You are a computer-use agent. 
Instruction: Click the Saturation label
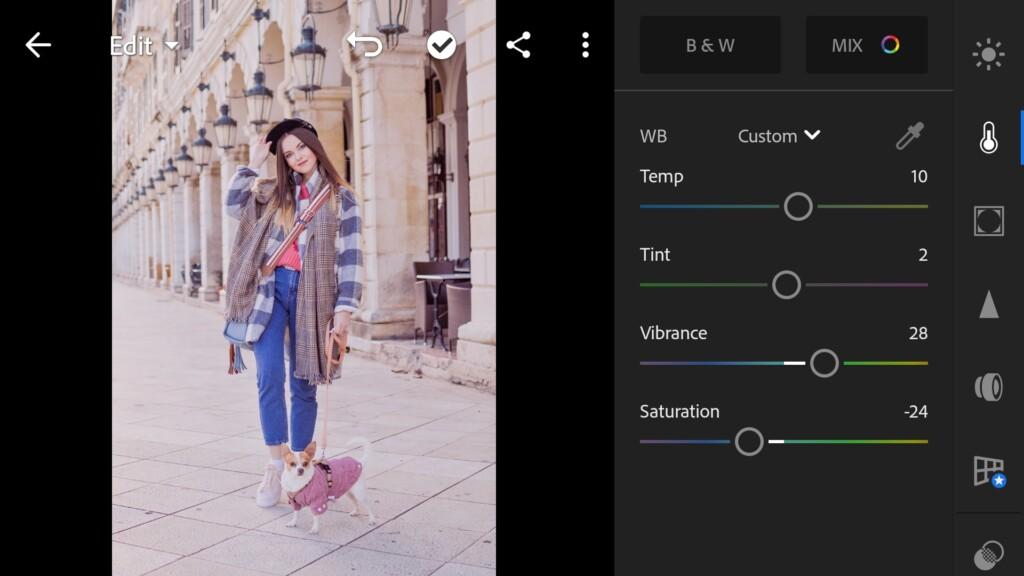pyautogui.click(x=679, y=411)
